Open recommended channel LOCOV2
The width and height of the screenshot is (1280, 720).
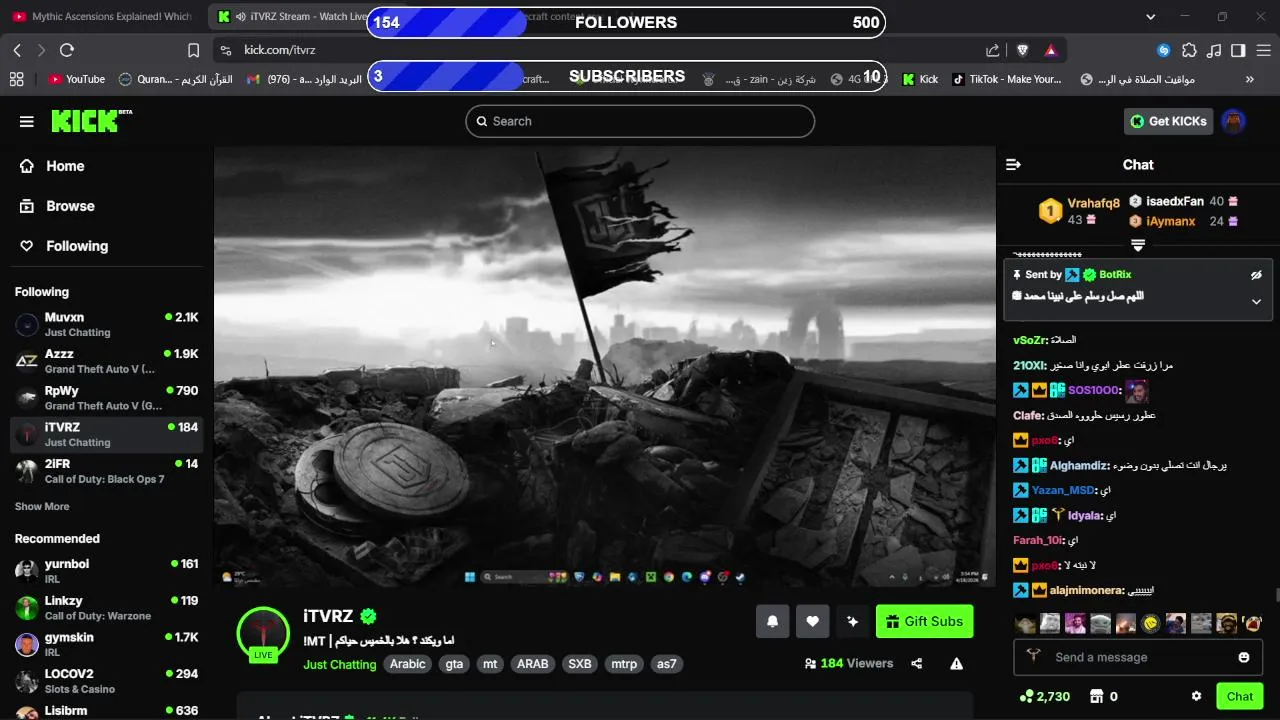(x=107, y=681)
